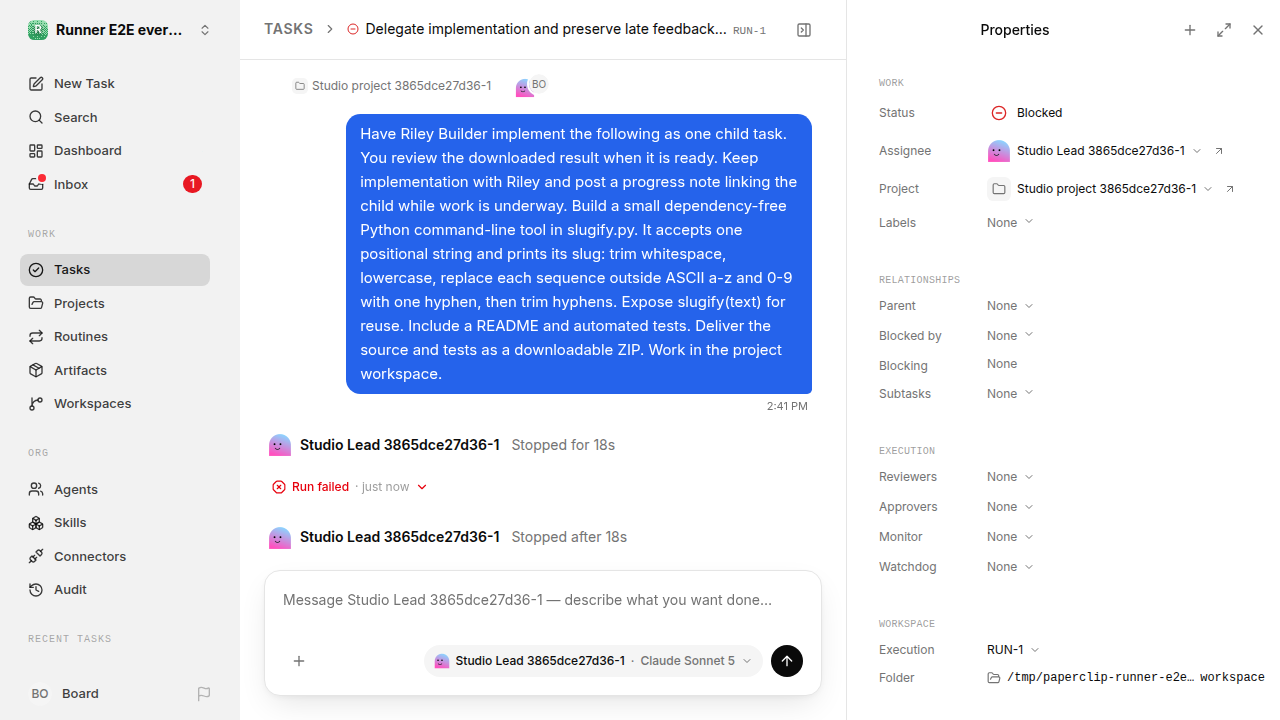Screen dimensions: 1280x720
Task: Open the Blocked by None dropdown
Action: (1010, 336)
